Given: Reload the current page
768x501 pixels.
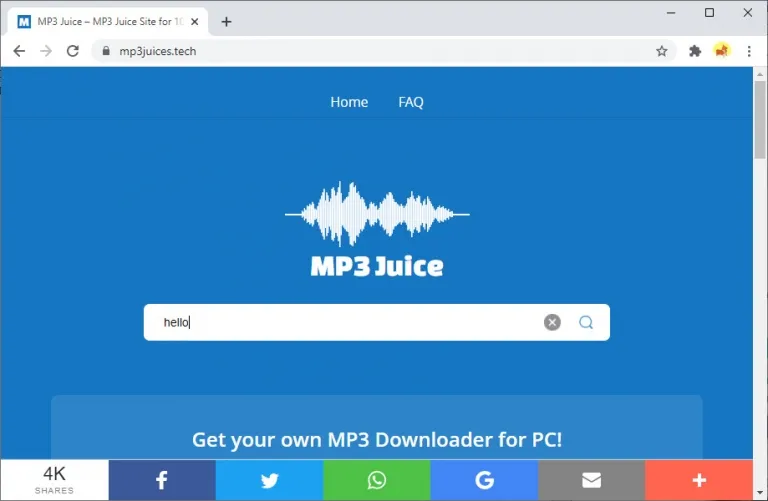Looking at the screenshot, I should coord(73,51).
